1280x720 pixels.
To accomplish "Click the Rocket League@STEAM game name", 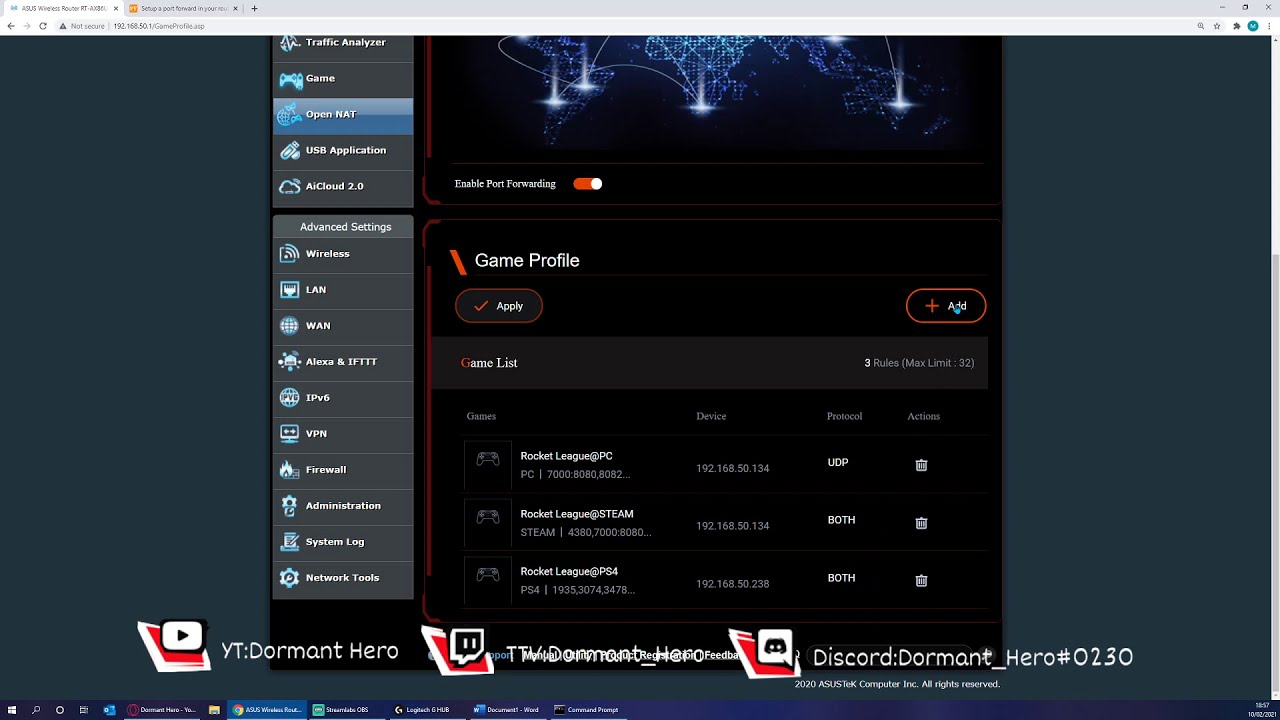I will coord(577,514).
